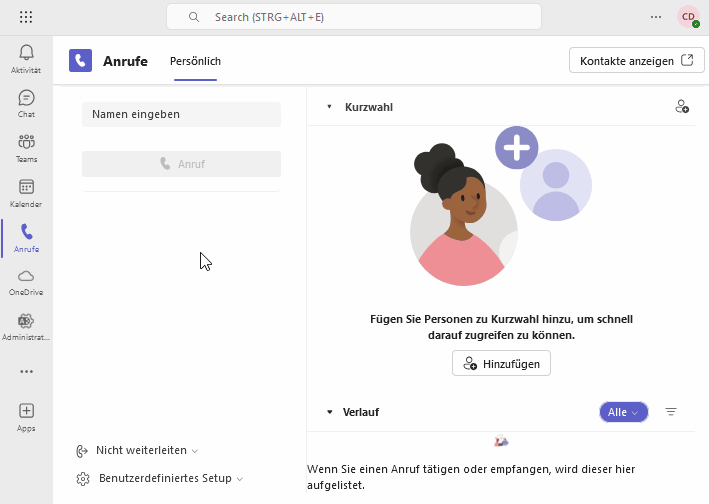Switch to the Persönlich tab
The width and height of the screenshot is (709, 504).
[195, 61]
